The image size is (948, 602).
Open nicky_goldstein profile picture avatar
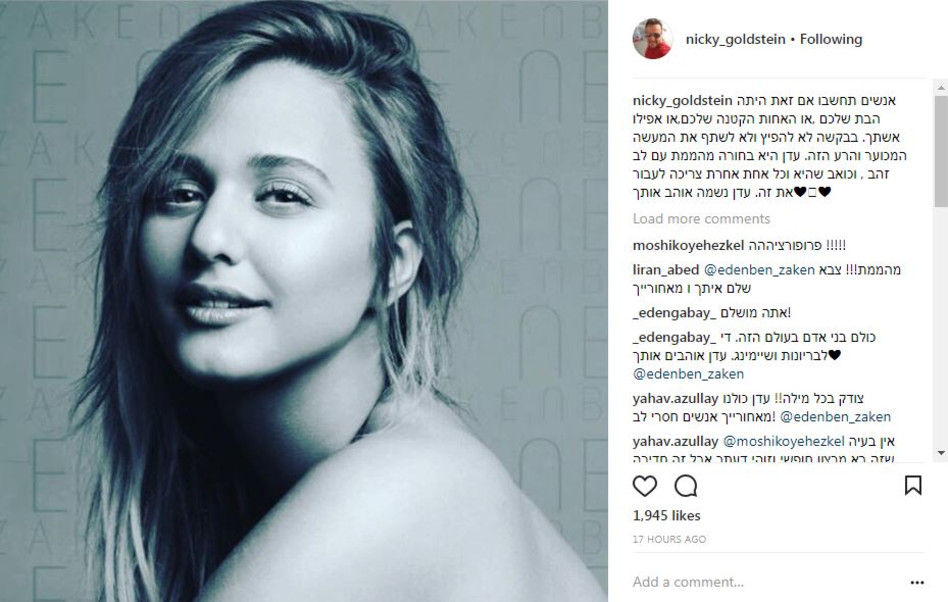pos(652,40)
